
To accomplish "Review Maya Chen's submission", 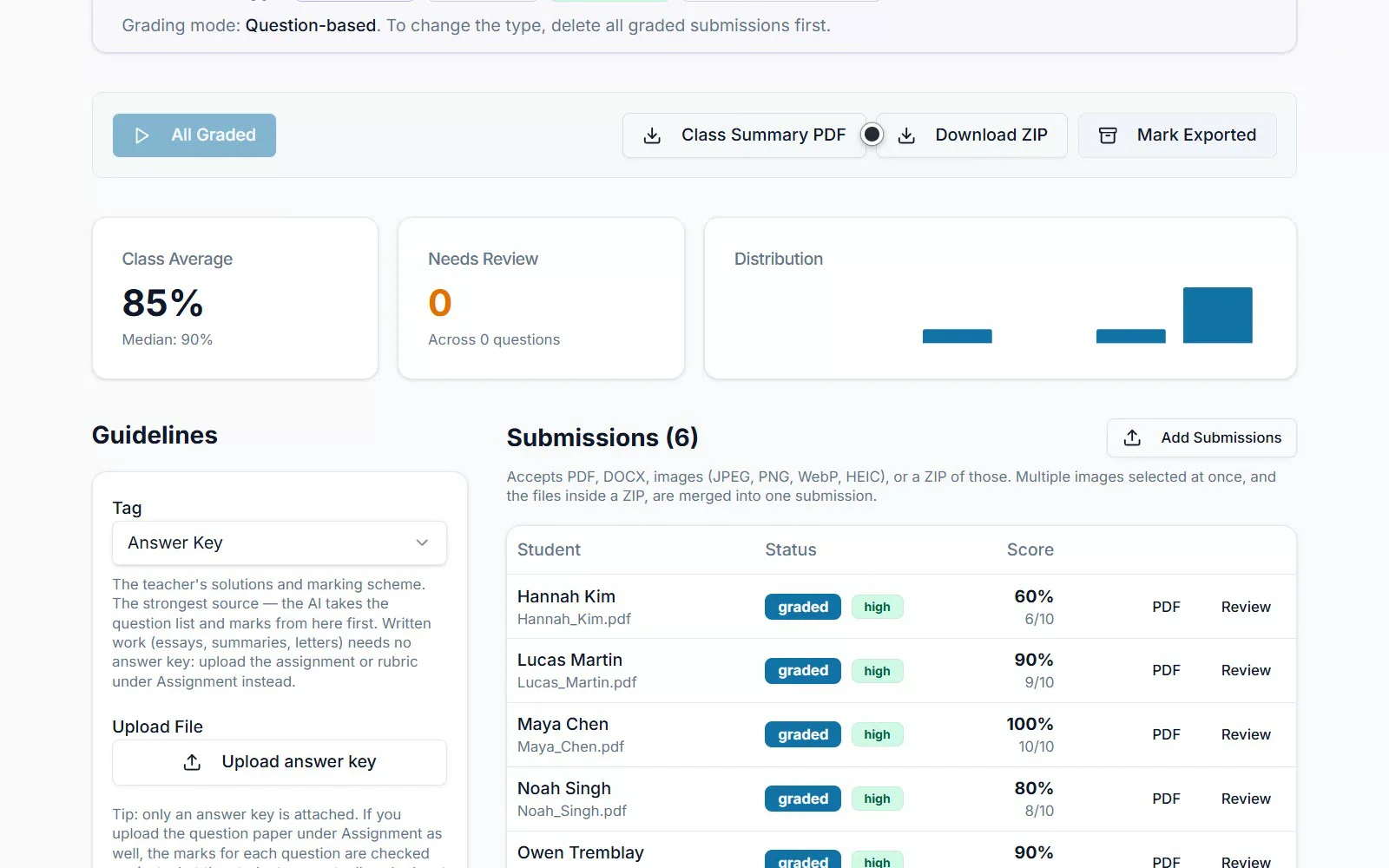I will [x=1246, y=734].
